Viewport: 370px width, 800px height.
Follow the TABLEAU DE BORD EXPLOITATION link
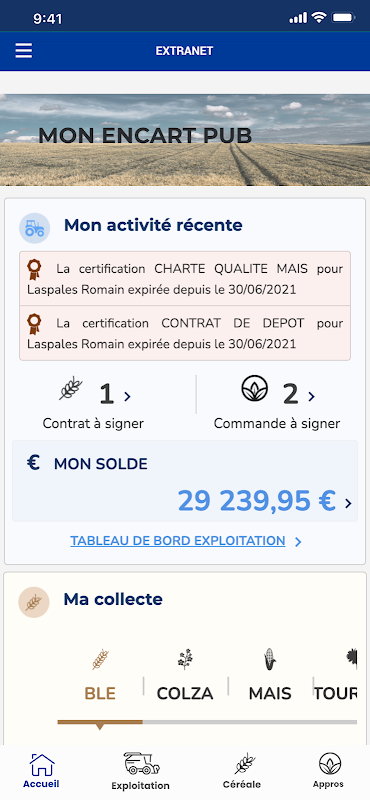178,541
